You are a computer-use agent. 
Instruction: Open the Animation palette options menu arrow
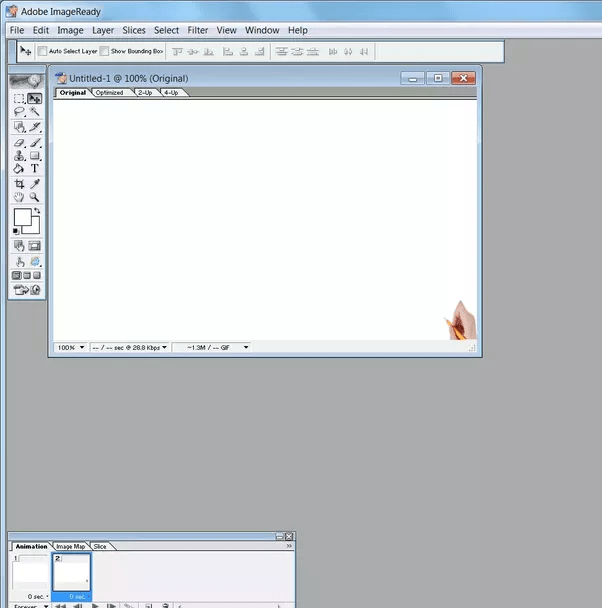(289, 546)
